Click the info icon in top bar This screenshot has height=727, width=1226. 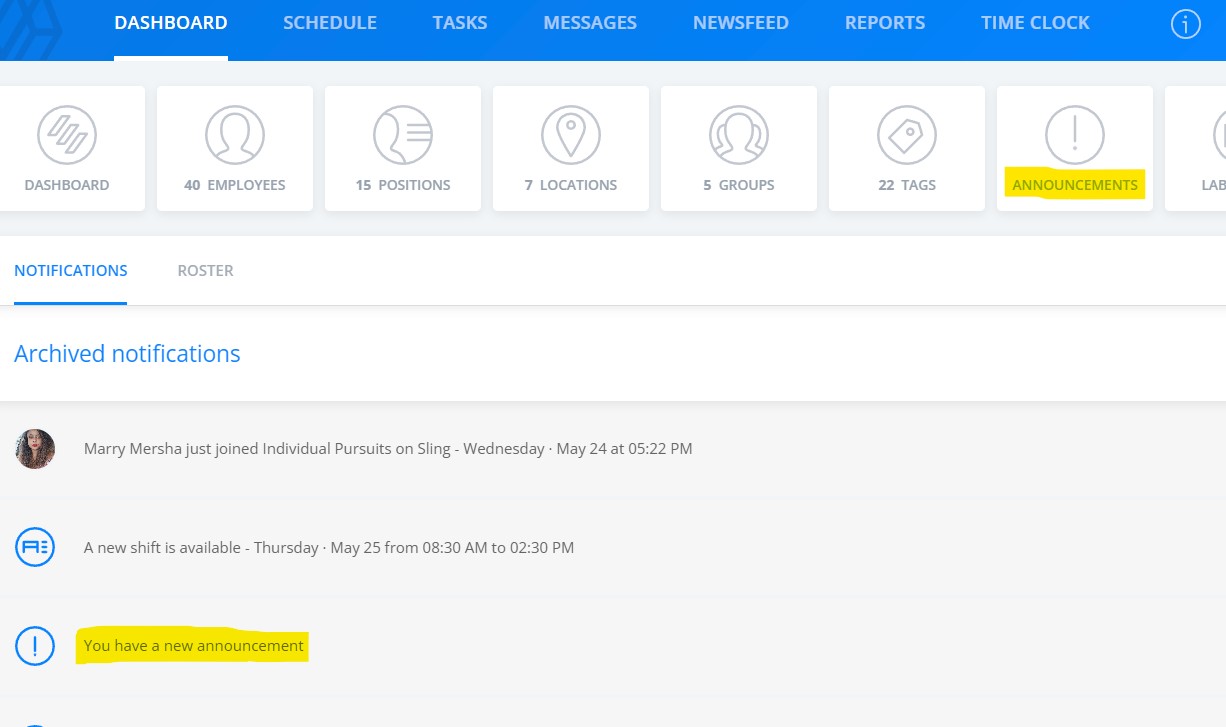tap(1185, 24)
